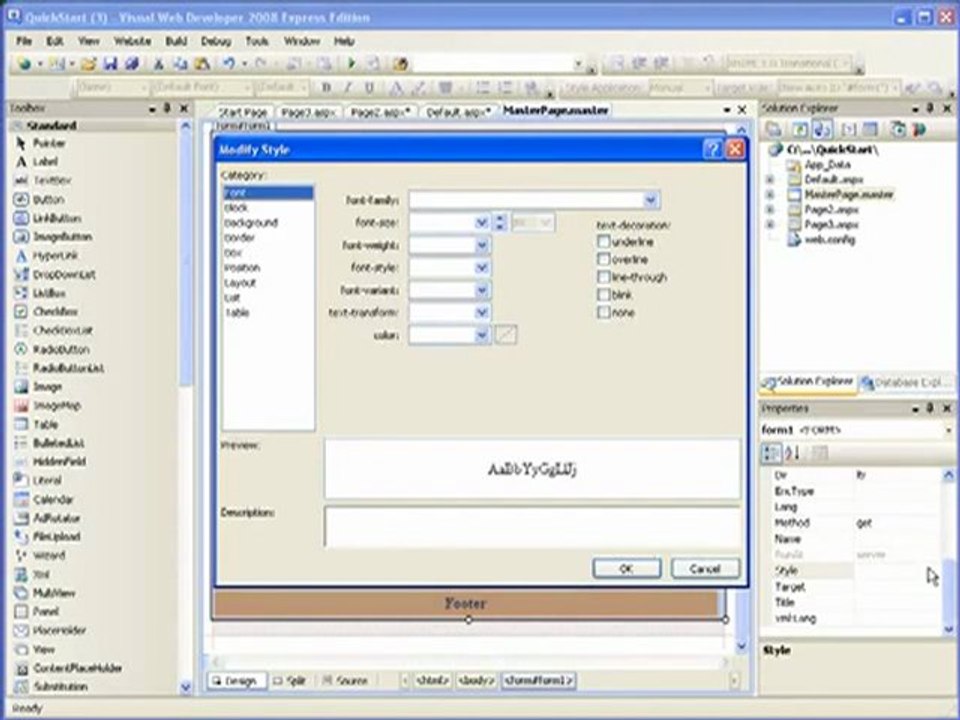
Task: Open the Debug menu
Action: [x=216, y=41]
